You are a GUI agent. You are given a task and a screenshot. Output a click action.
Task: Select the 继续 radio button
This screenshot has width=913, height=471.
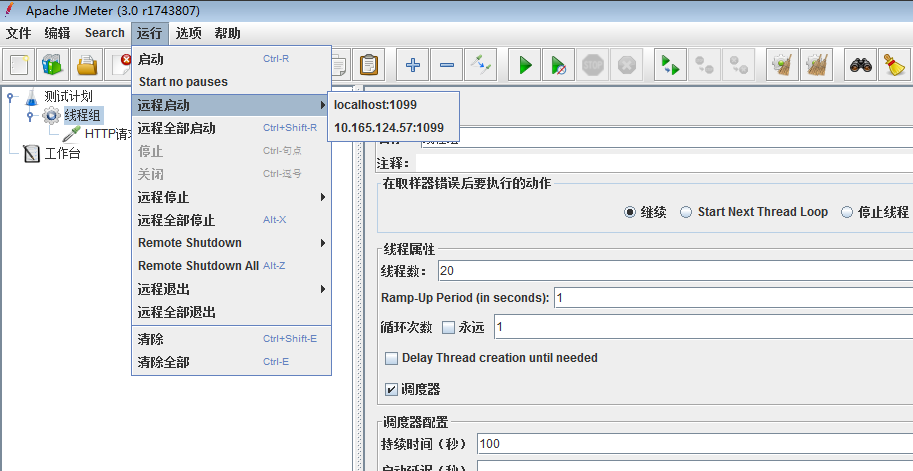[629, 212]
